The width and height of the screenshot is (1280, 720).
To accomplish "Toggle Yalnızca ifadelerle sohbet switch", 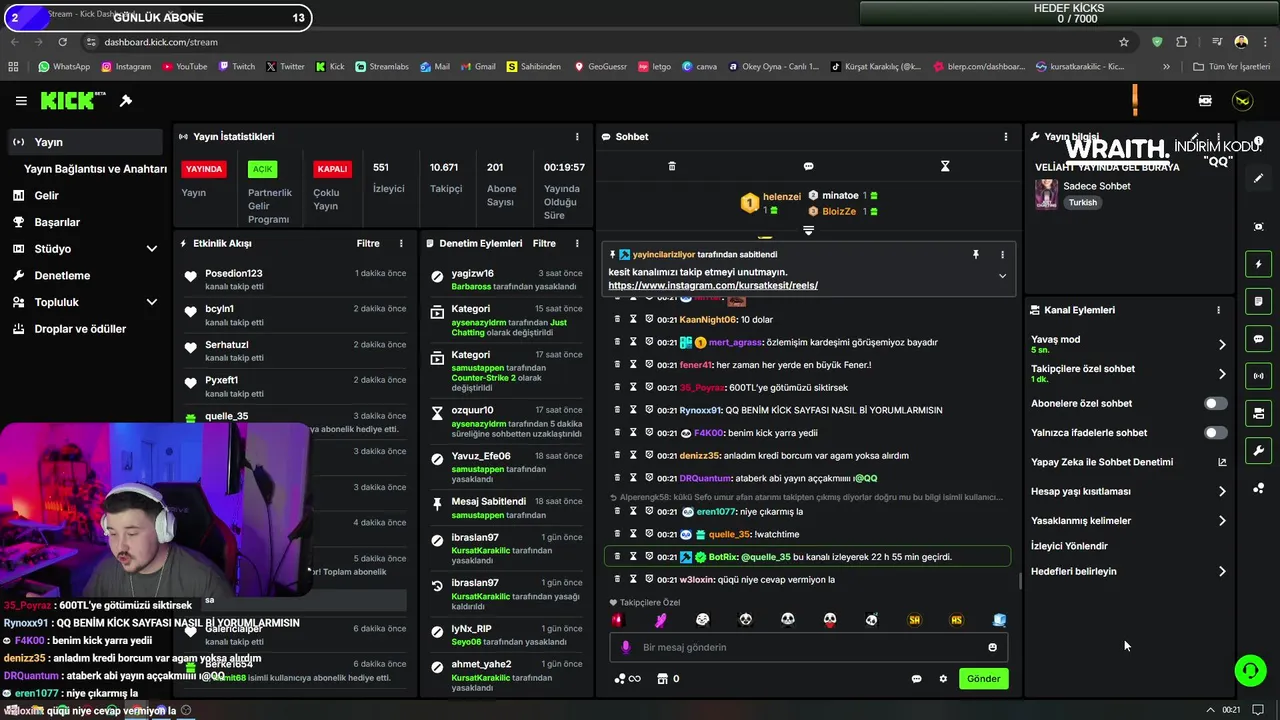I will [x=1215, y=433].
